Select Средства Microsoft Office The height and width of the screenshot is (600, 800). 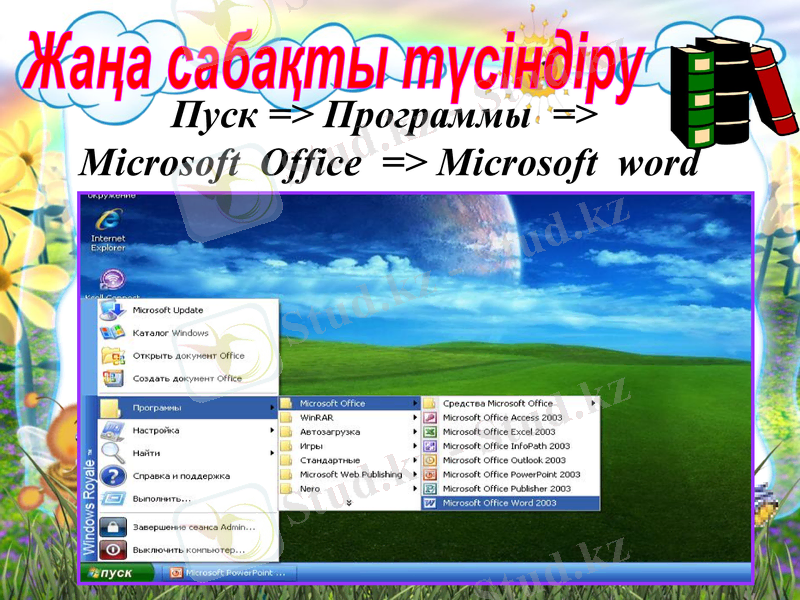pos(498,402)
